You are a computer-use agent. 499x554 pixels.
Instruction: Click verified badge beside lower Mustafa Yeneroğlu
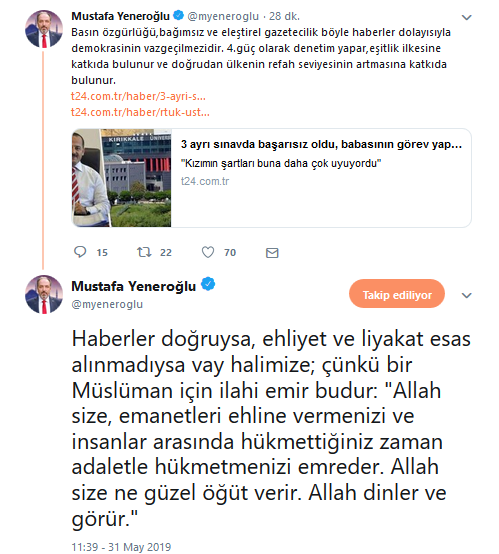tap(208, 284)
